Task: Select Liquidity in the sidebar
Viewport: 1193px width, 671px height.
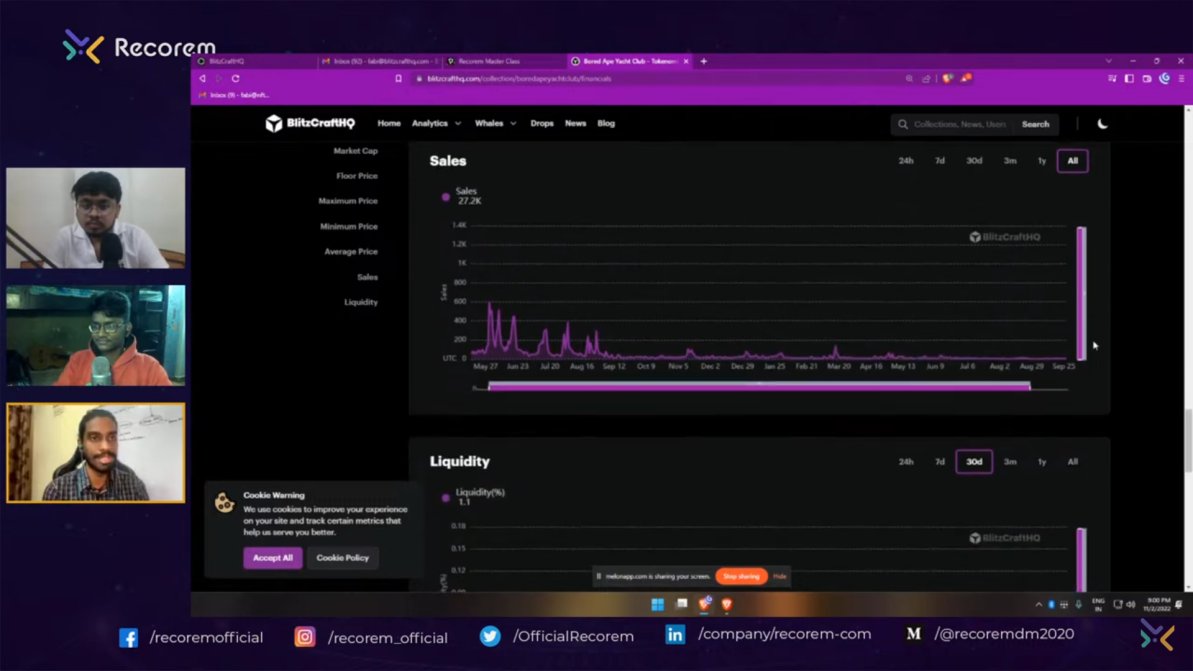Action: (x=361, y=302)
